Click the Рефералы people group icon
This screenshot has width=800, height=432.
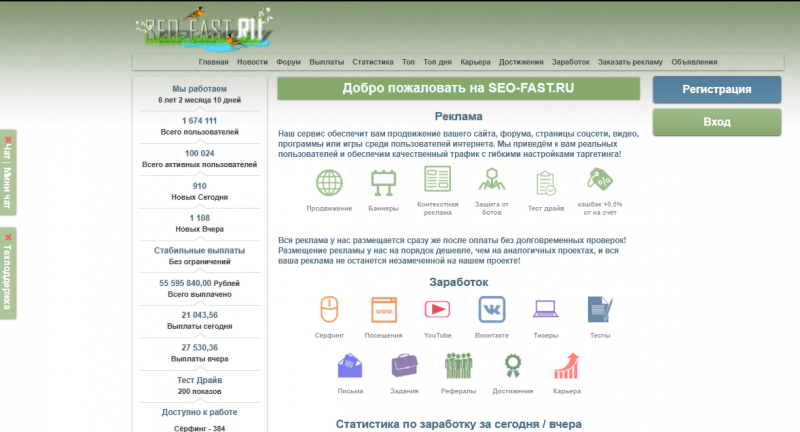pyautogui.click(x=458, y=366)
